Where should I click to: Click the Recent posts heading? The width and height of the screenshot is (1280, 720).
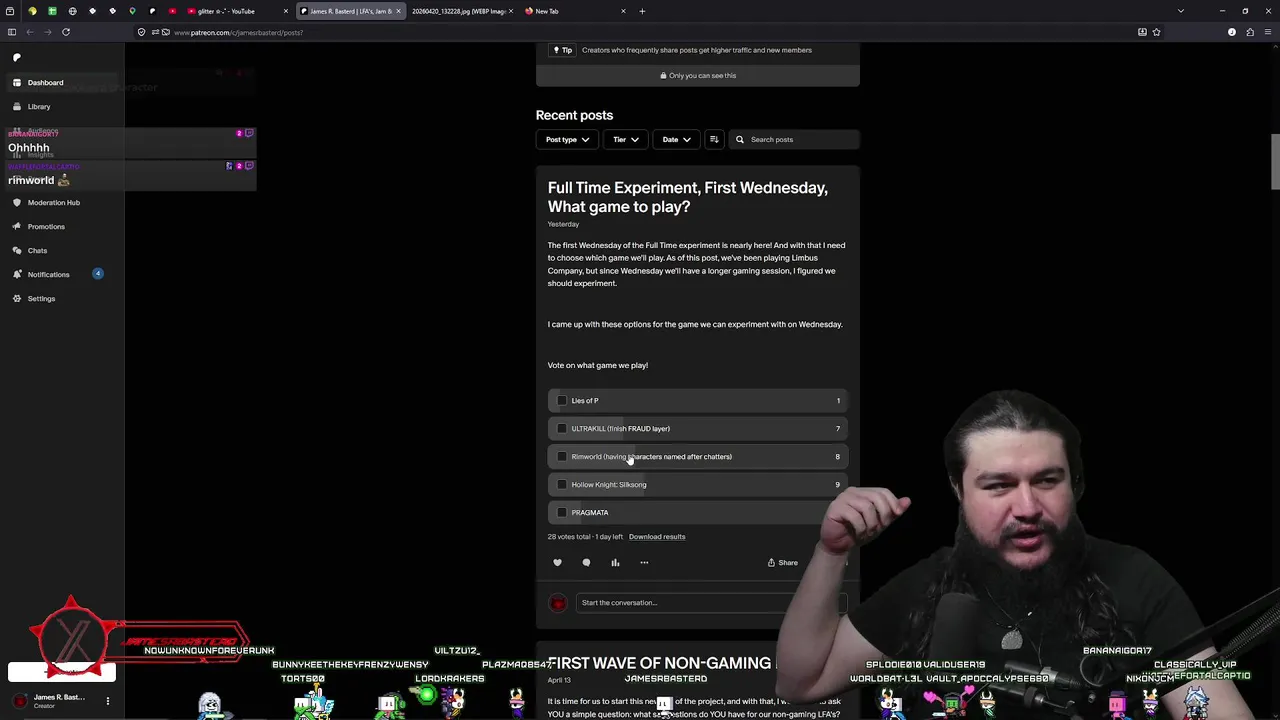(x=574, y=115)
